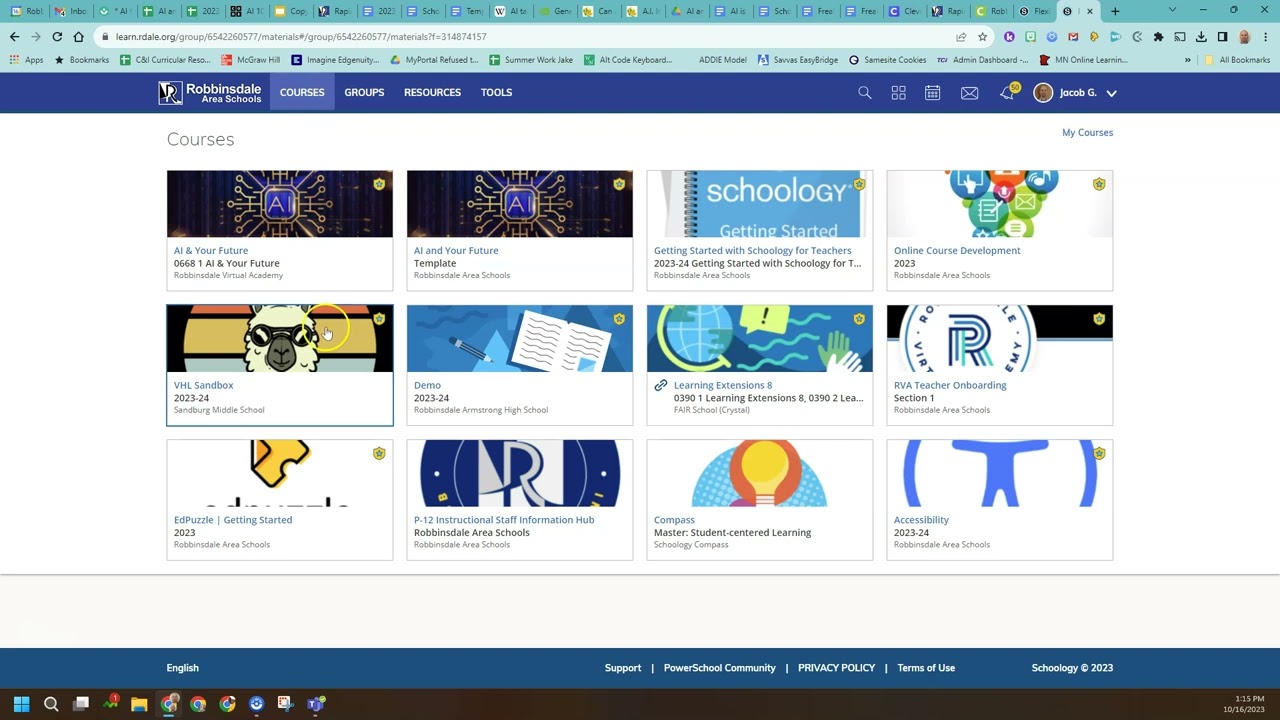Open the Chrome side panel icon
Image resolution: width=1280 pixels, height=720 pixels.
pyautogui.click(x=1222, y=37)
